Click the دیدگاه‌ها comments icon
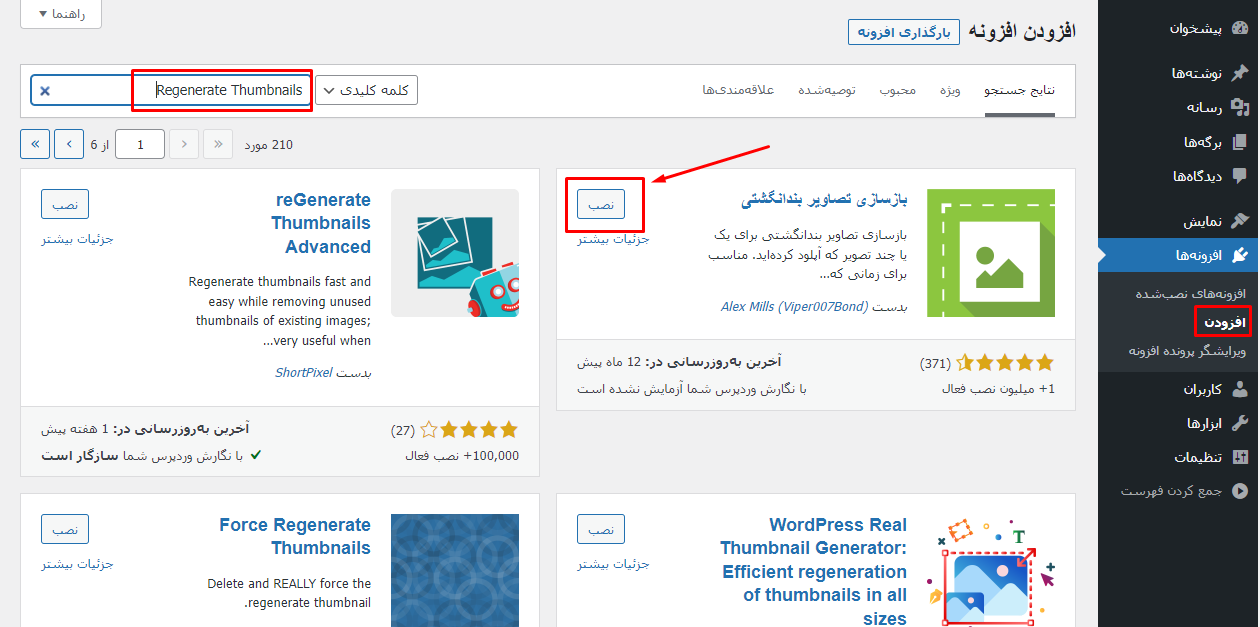This screenshot has height=627, width=1260. point(1240,176)
